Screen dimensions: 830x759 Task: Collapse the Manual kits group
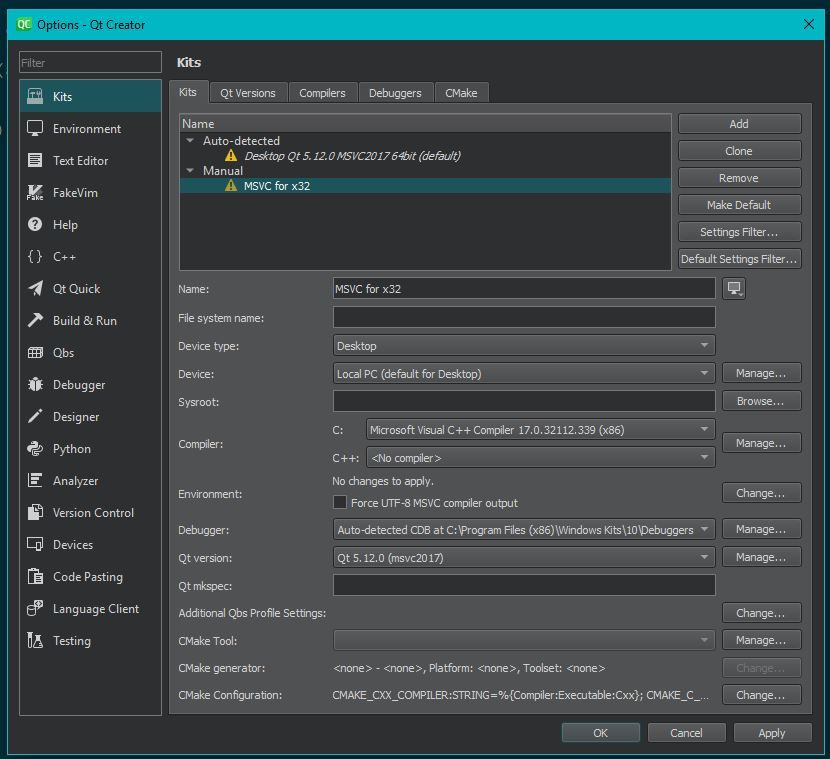(190, 171)
